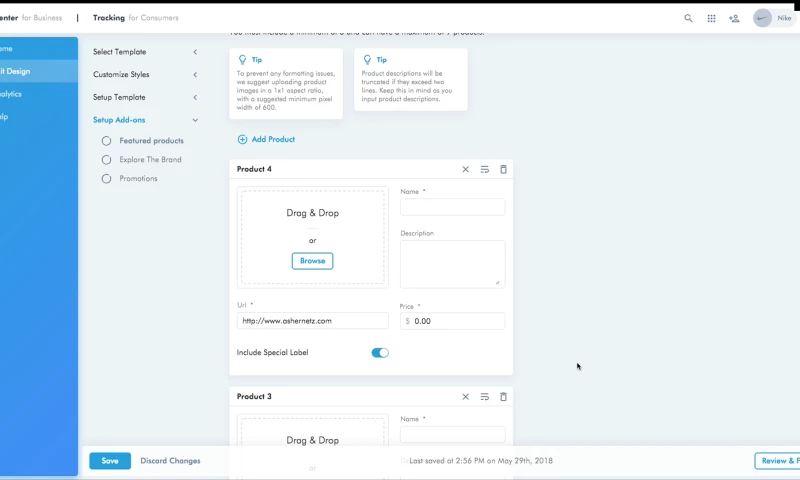Delete Product 4 using trash icon
The width and height of the screenshot is (800, 480).
tap(503, 169)
